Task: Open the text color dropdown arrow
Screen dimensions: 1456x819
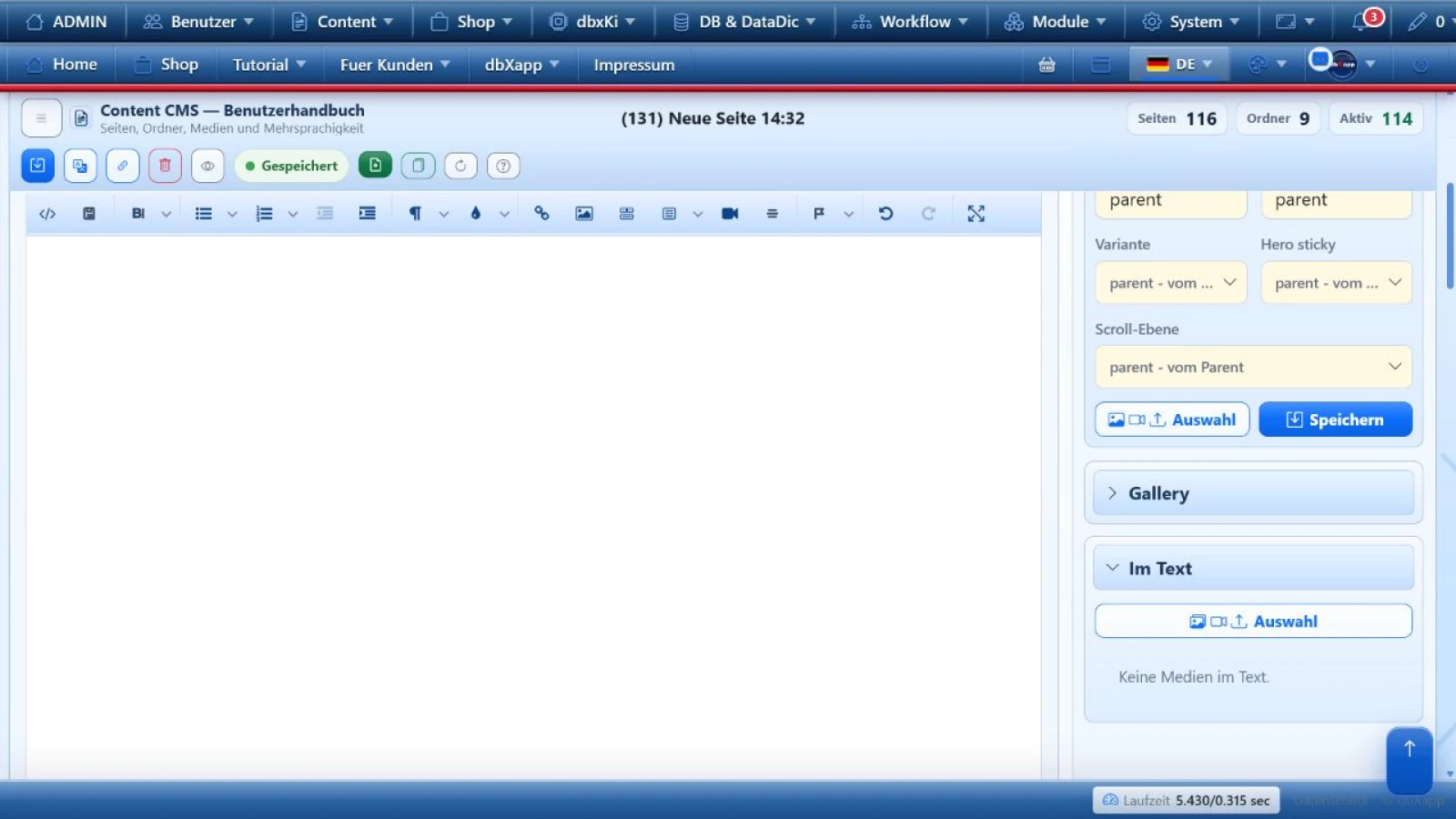Action: pos(504,214)
